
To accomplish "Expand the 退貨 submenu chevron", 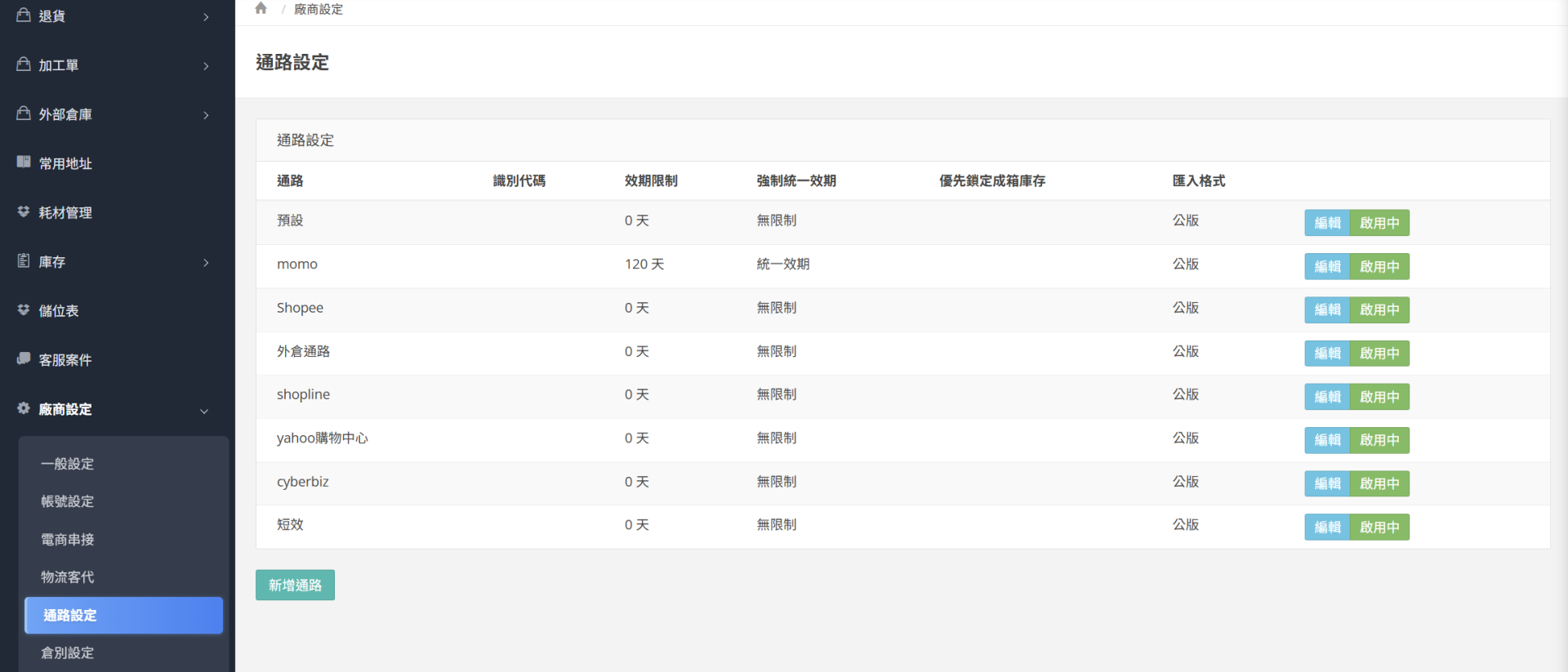I will coord(206,17).
